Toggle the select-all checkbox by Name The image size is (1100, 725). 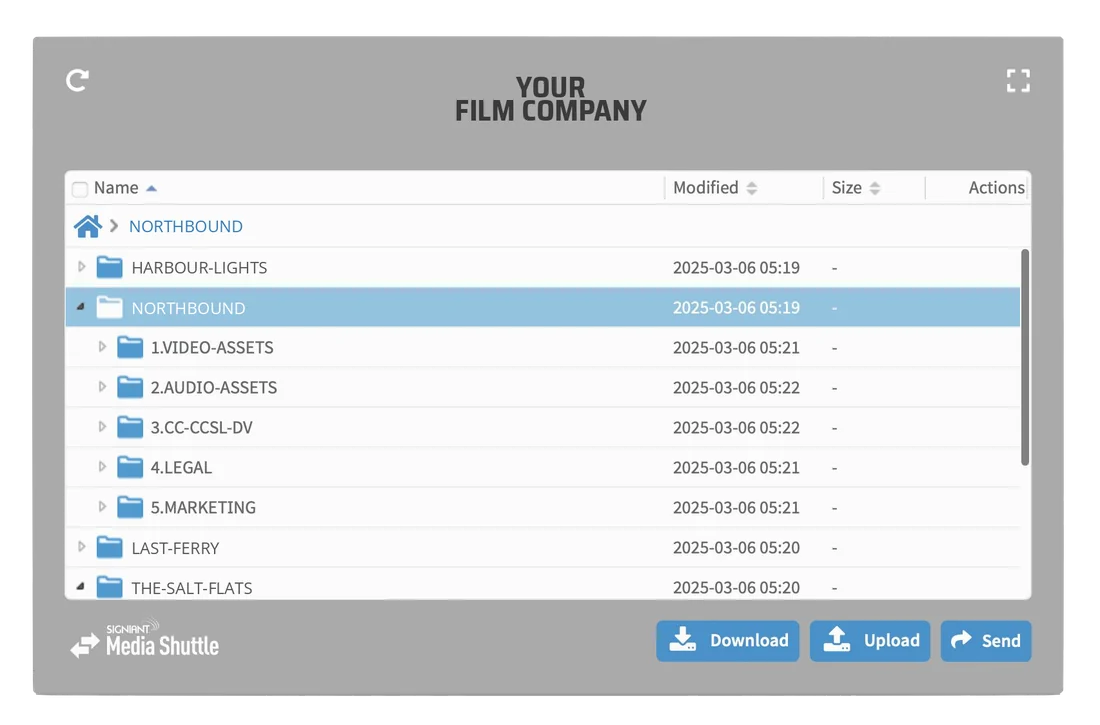pos(80,189)
